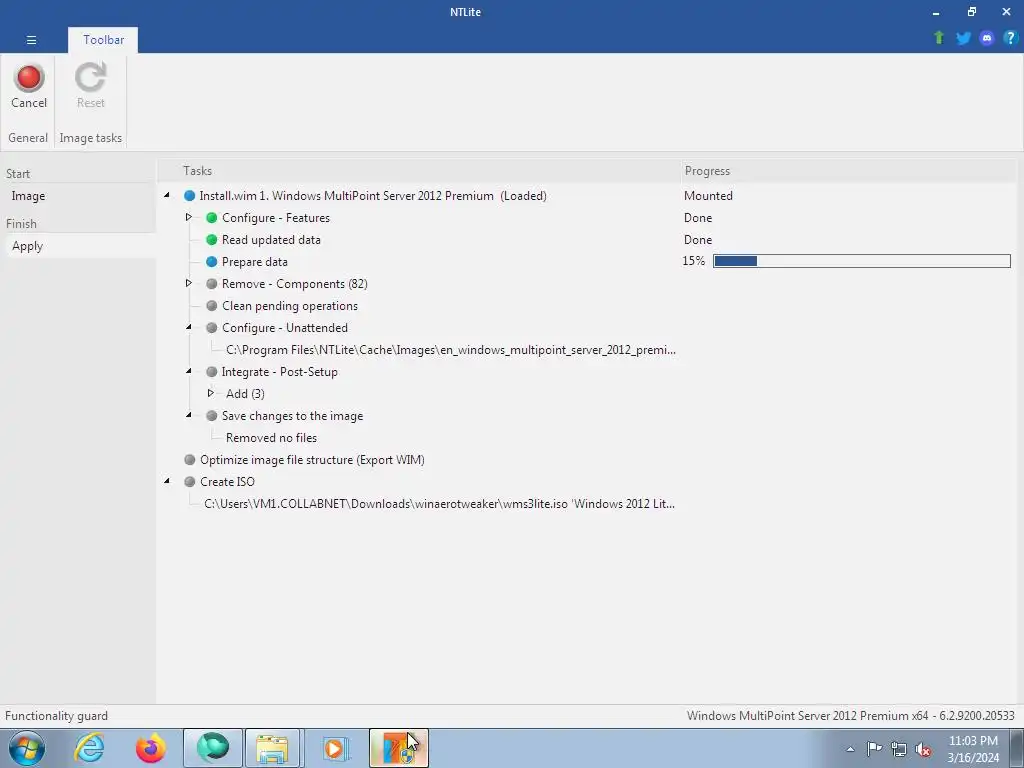This screenshot has width=1024, height=768.
Task: Open the taskbar clock showing 11:03 PM
Action: click(x=973, y=749)
